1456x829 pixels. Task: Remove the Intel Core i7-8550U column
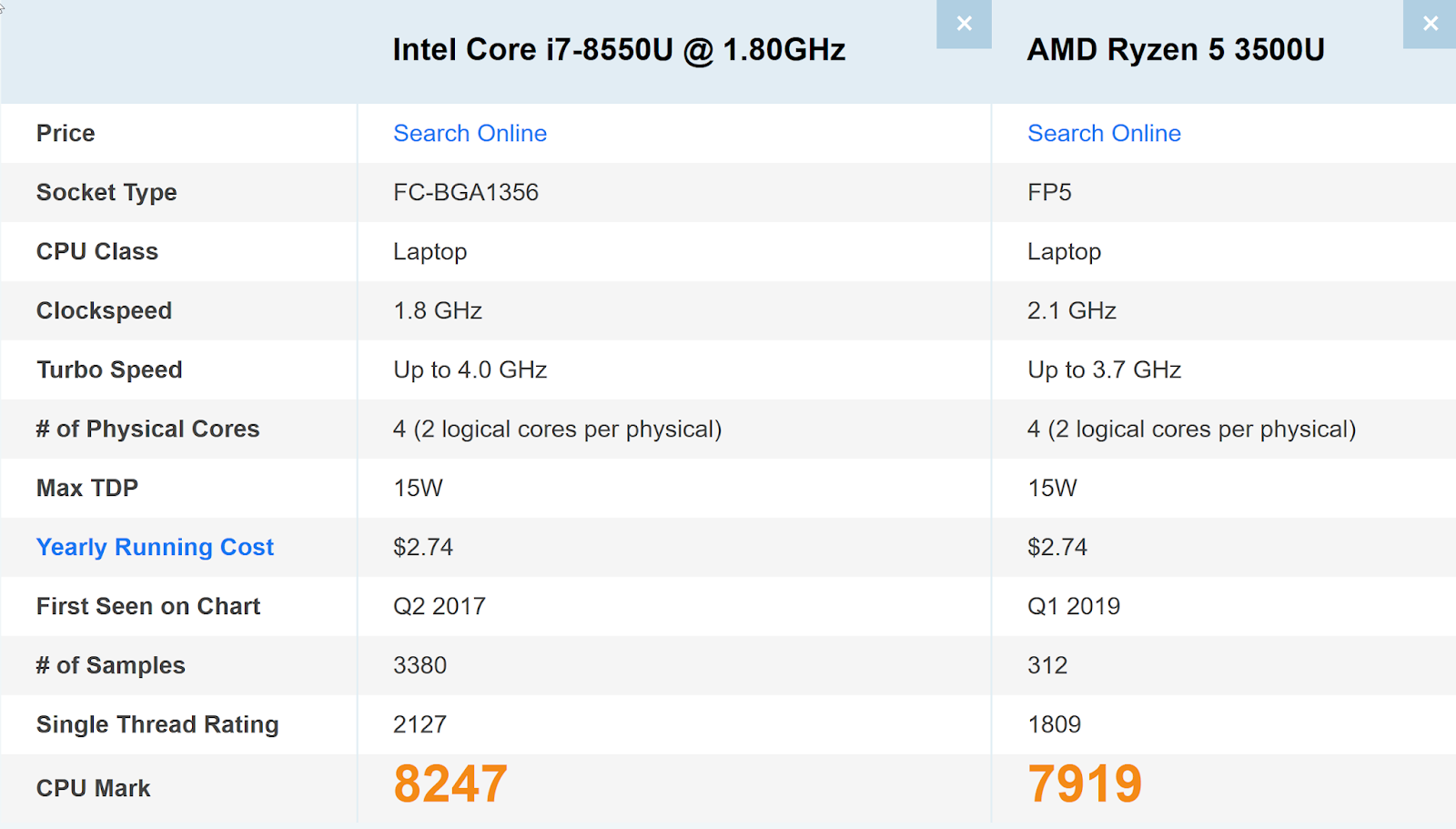pos(964,24)
